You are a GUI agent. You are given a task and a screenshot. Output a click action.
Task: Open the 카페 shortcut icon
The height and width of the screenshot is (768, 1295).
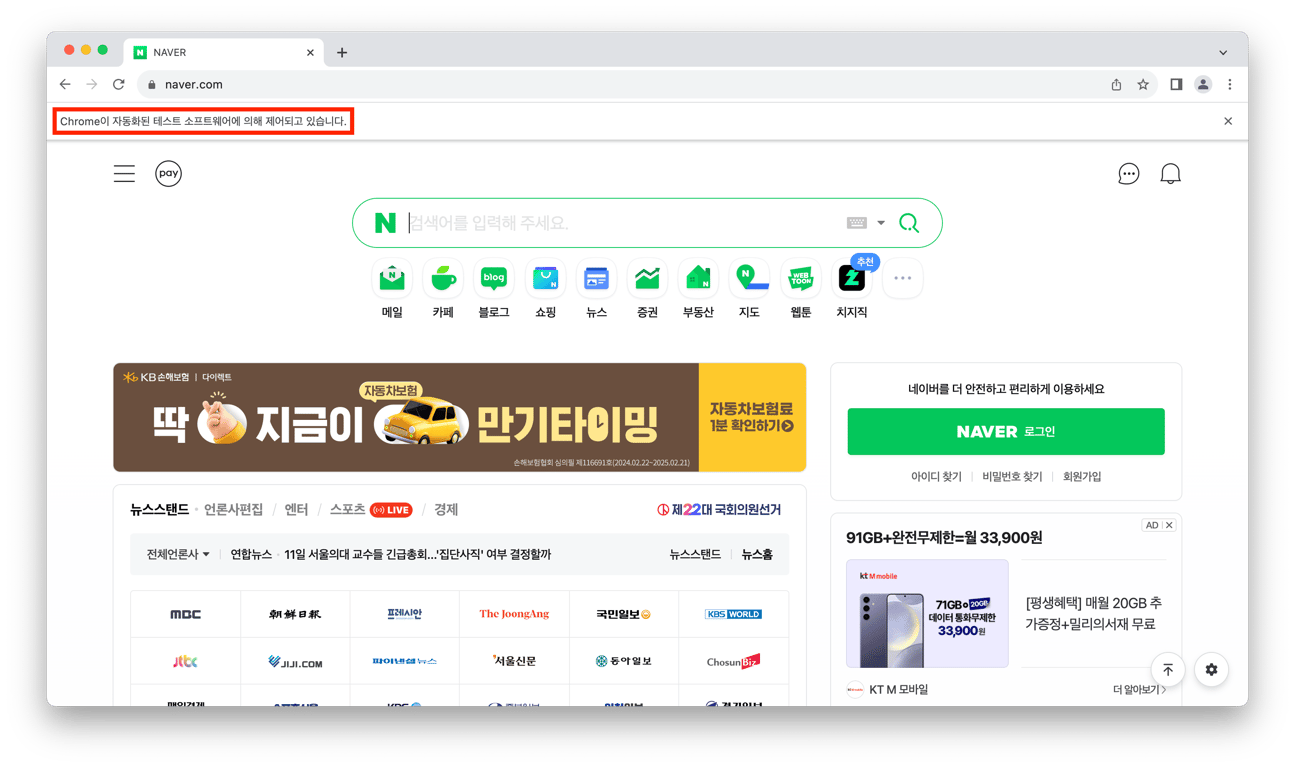(443, 279)
